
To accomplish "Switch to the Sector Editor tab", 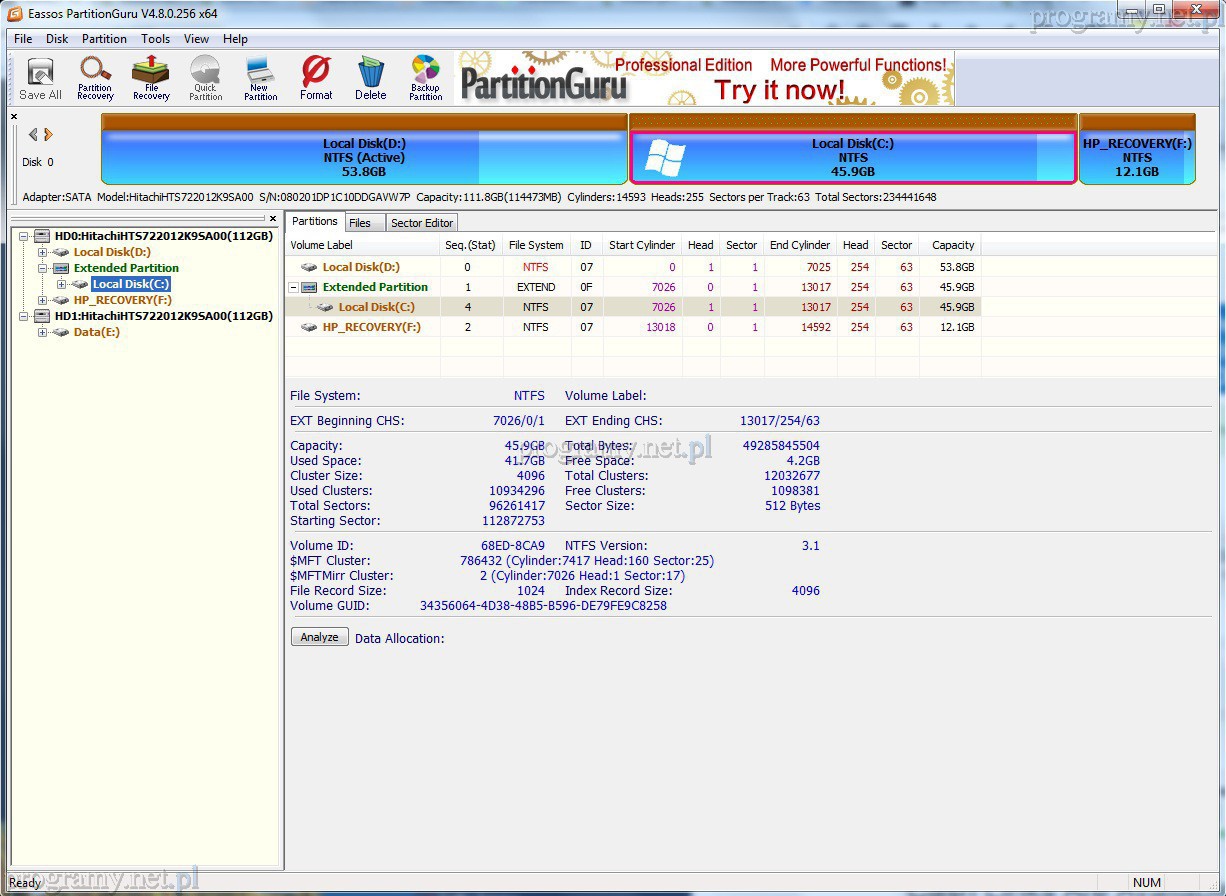I will (422, 223).
